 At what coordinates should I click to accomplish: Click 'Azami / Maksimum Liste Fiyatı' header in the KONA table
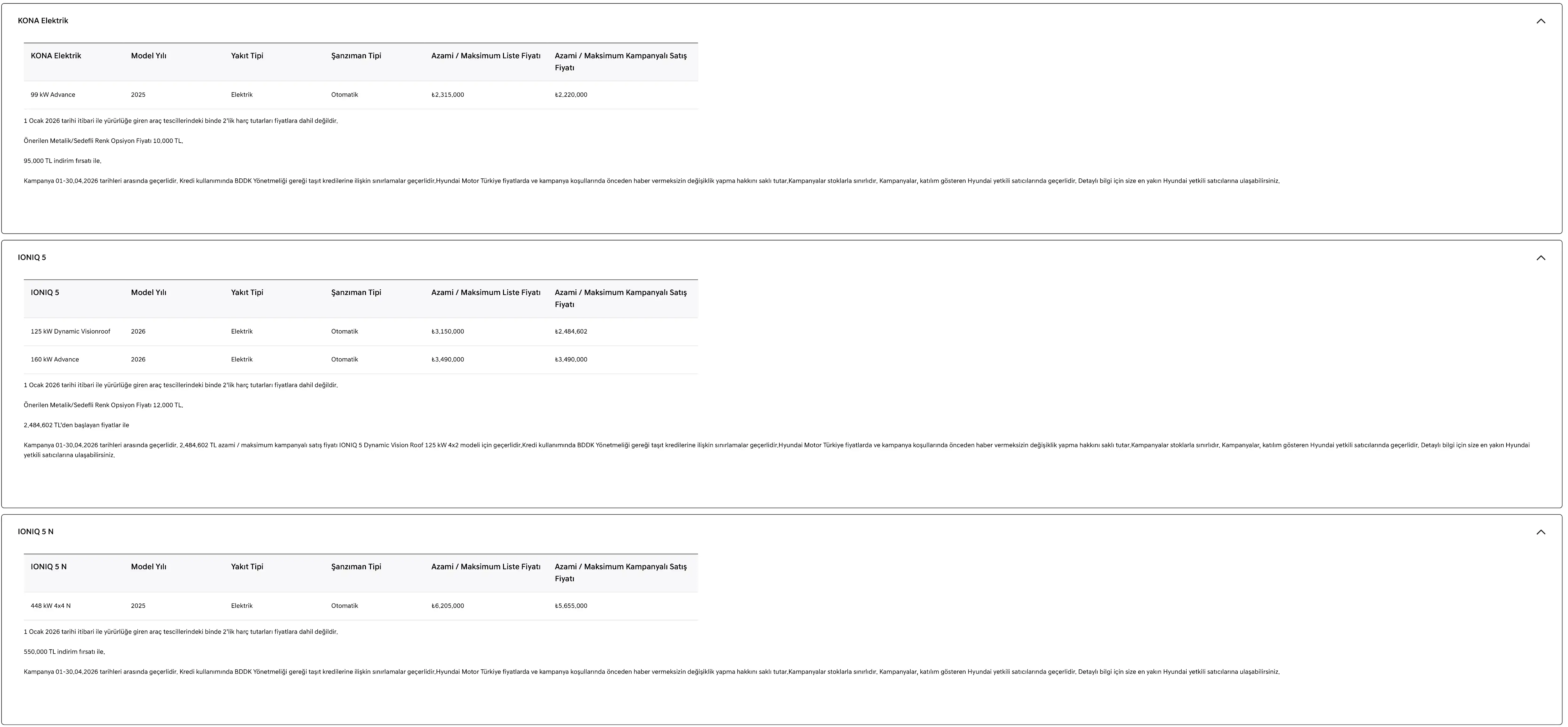(486, 56)
